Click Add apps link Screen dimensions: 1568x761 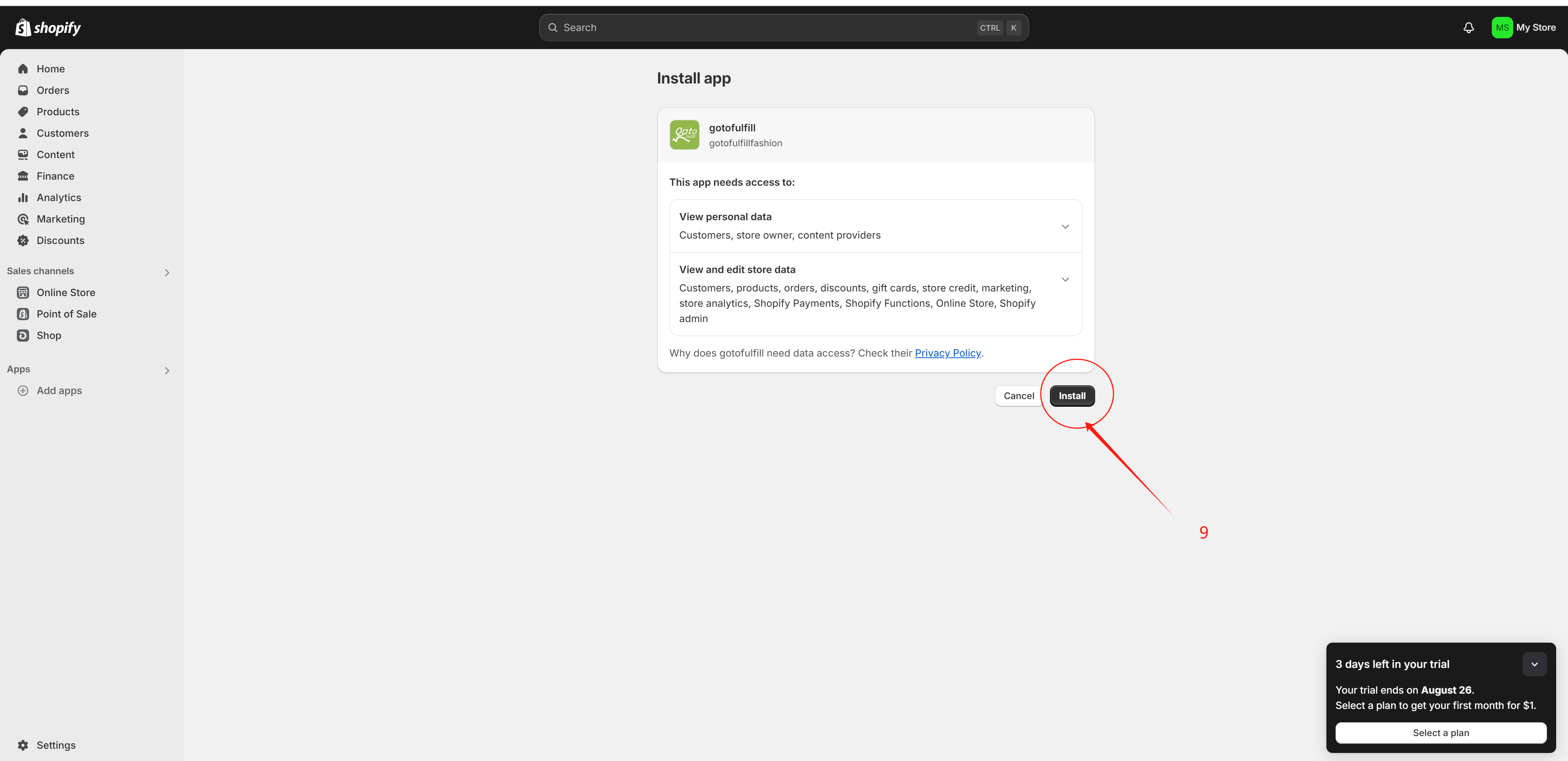[x=59, y=391]
